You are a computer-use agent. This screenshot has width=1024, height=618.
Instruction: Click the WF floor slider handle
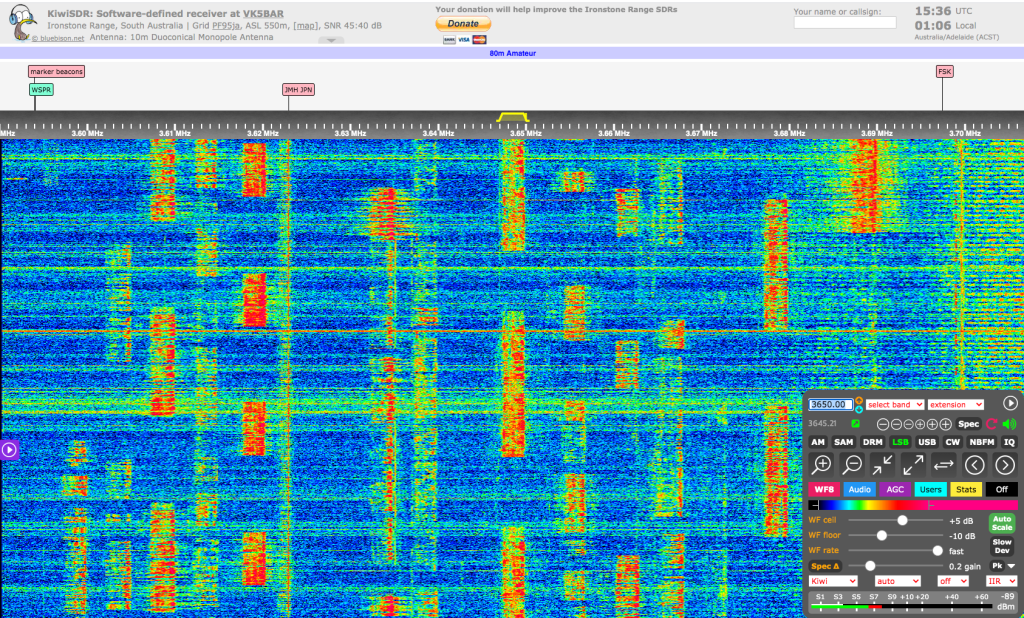(x=881, y=535)
